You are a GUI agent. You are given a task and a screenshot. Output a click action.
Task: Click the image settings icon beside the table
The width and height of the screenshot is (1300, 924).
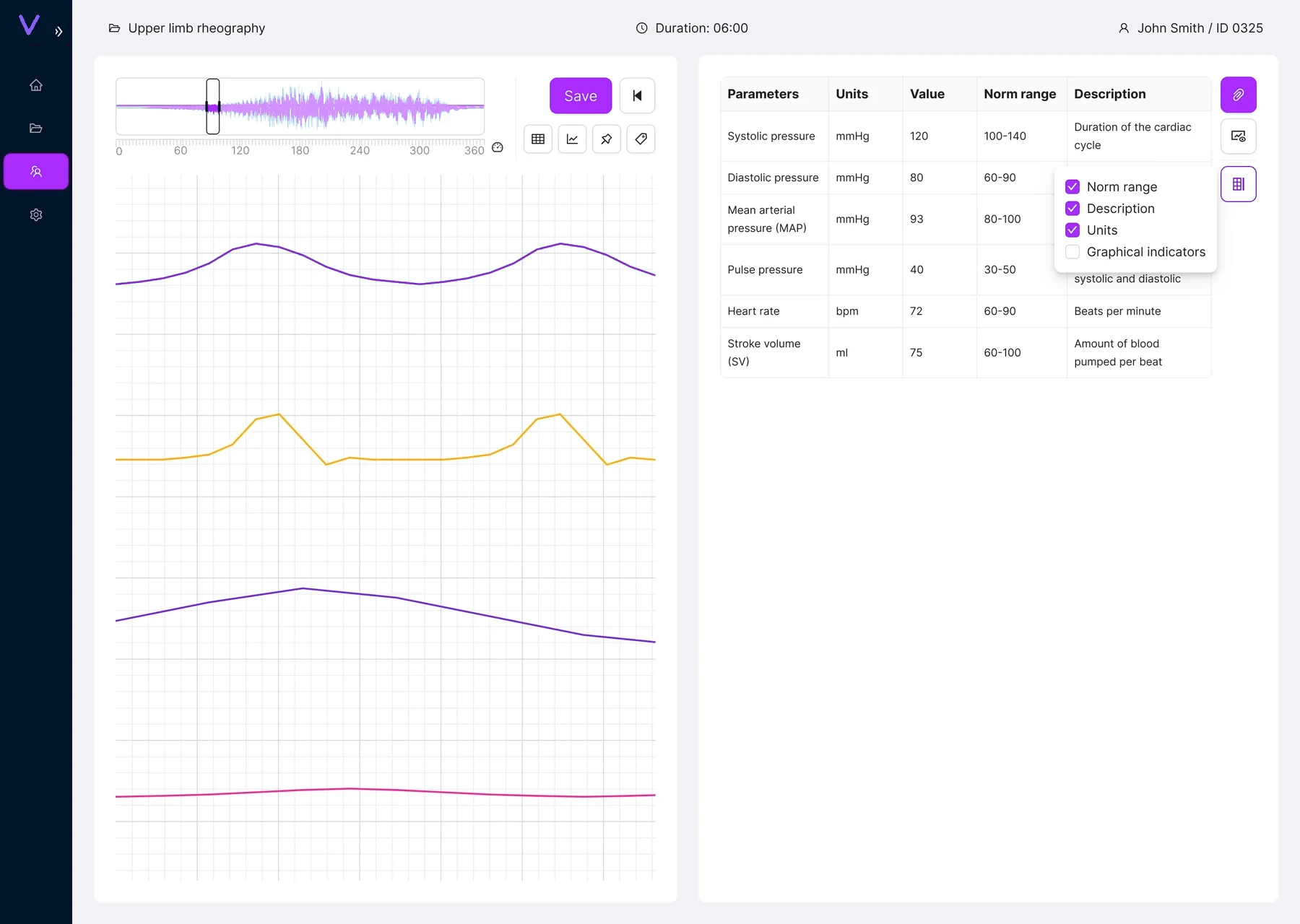tap(1239, 136)
